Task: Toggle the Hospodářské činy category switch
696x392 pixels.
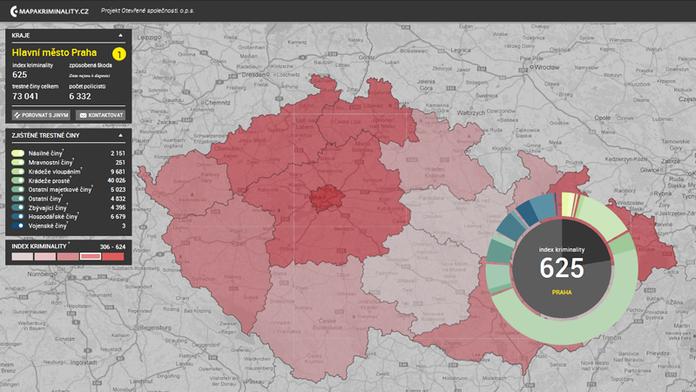Action: point(18,217)
